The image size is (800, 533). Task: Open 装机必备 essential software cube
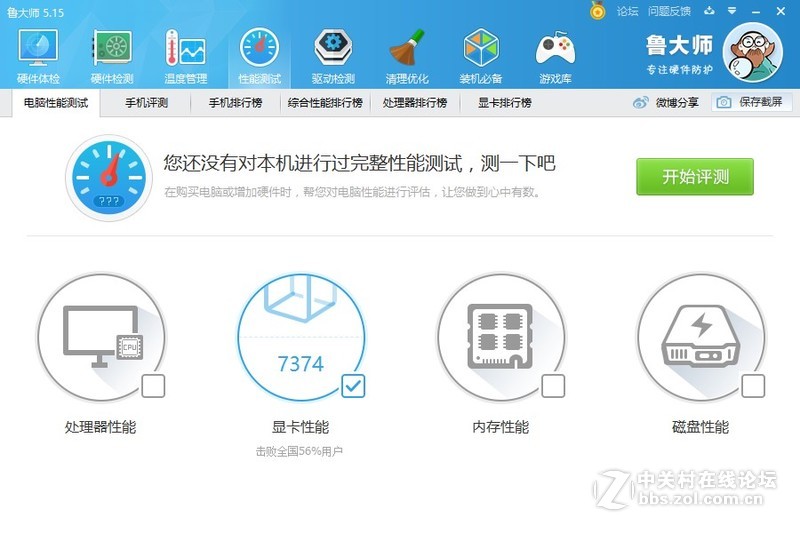[481, 56]
